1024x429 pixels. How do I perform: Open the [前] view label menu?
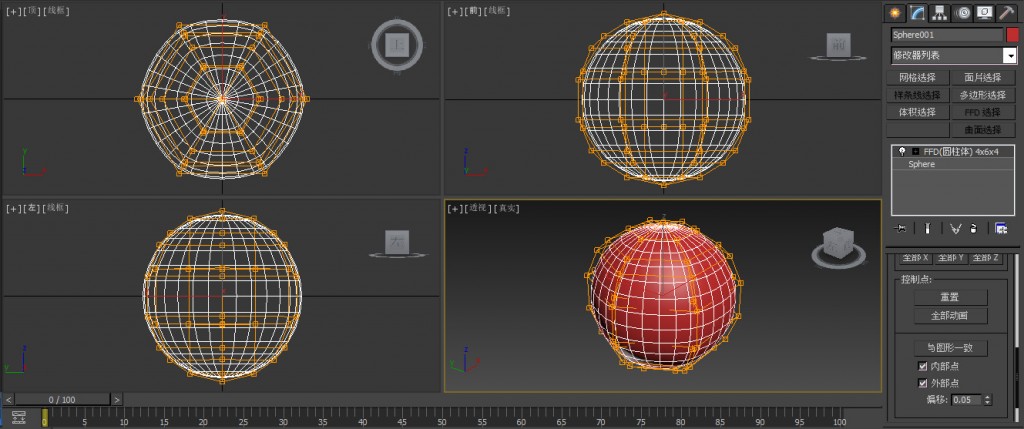474,10
